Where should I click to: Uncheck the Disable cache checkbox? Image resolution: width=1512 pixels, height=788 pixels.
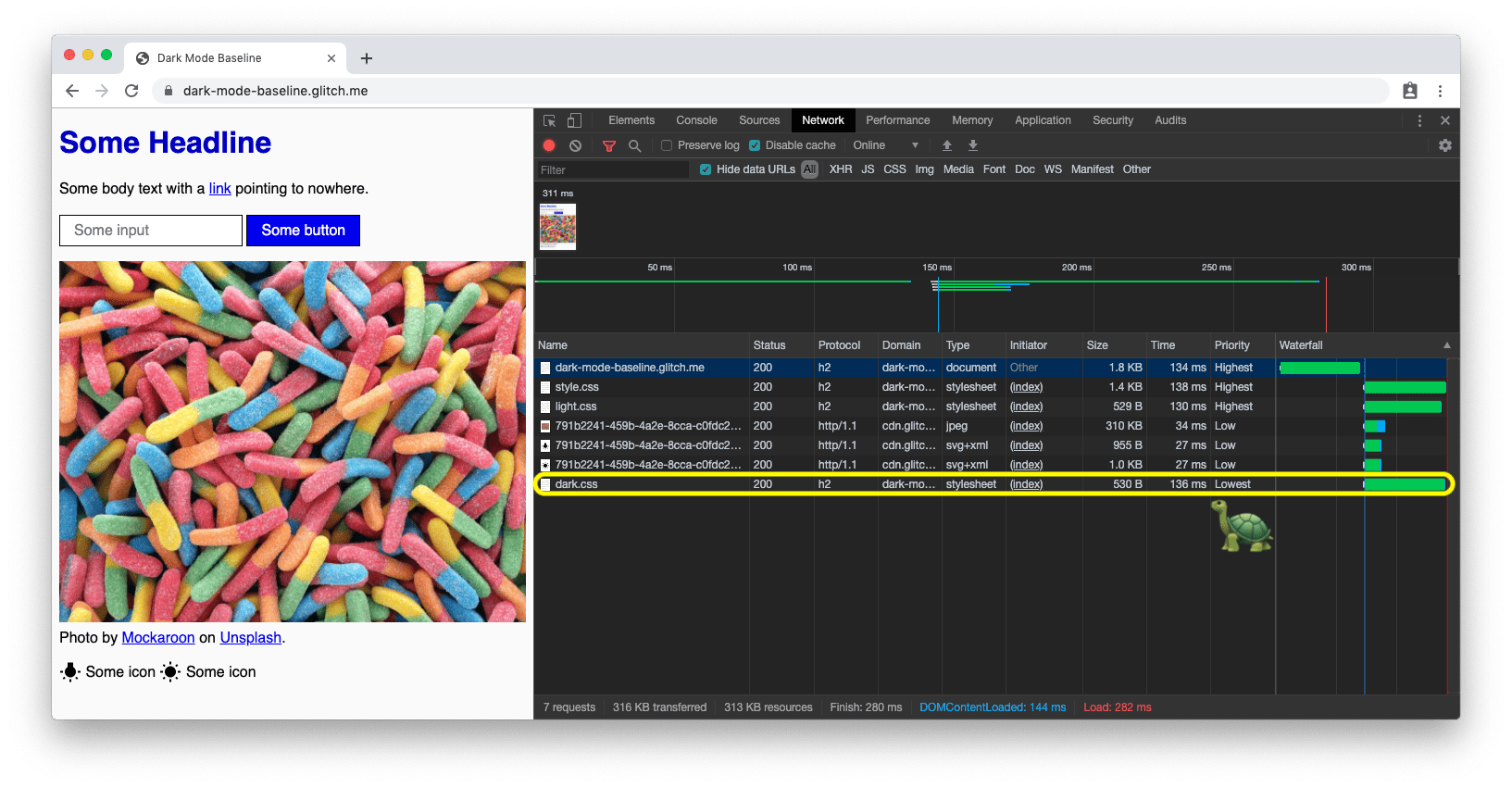(x=755, y=145)
